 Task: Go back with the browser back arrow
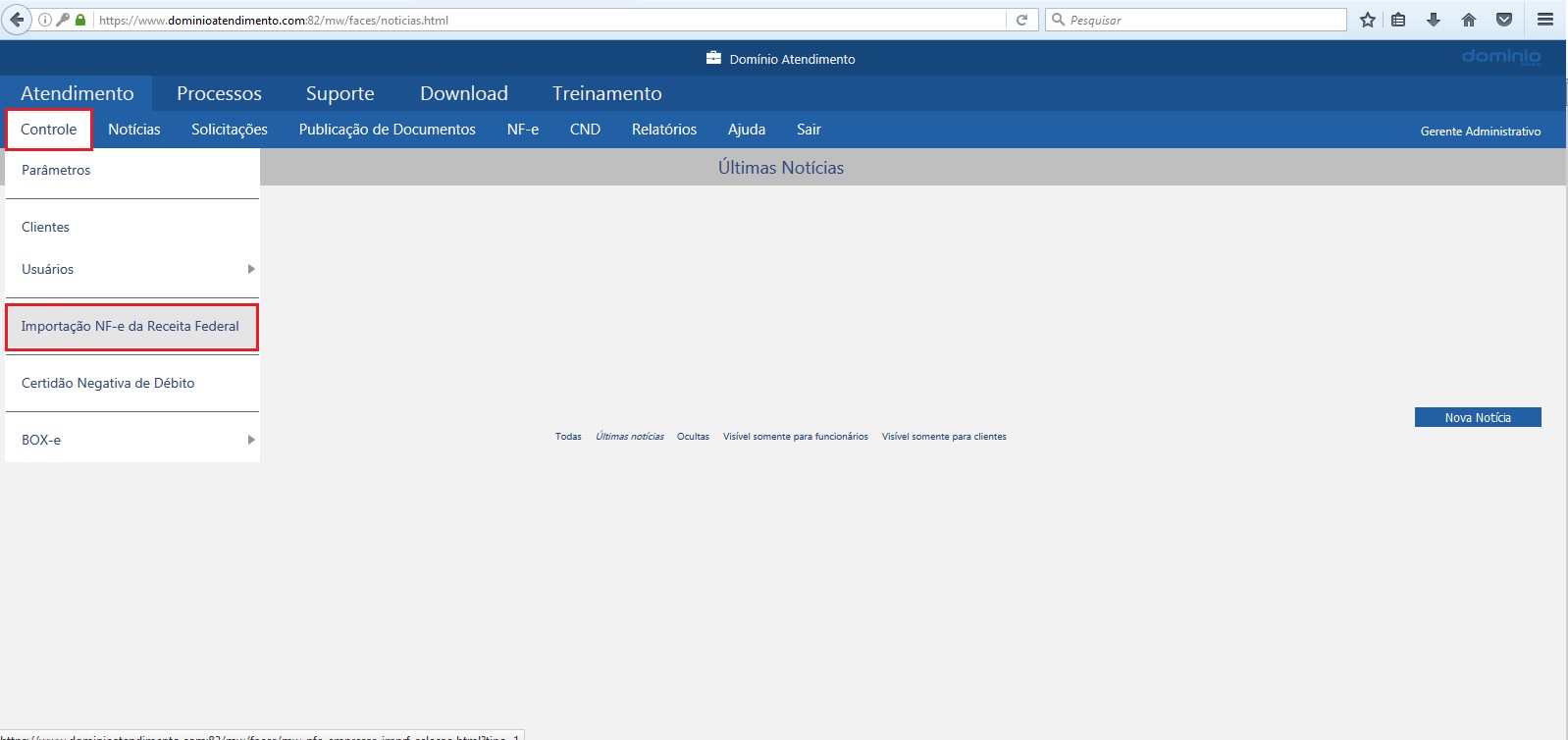click(x=17, y=20)
